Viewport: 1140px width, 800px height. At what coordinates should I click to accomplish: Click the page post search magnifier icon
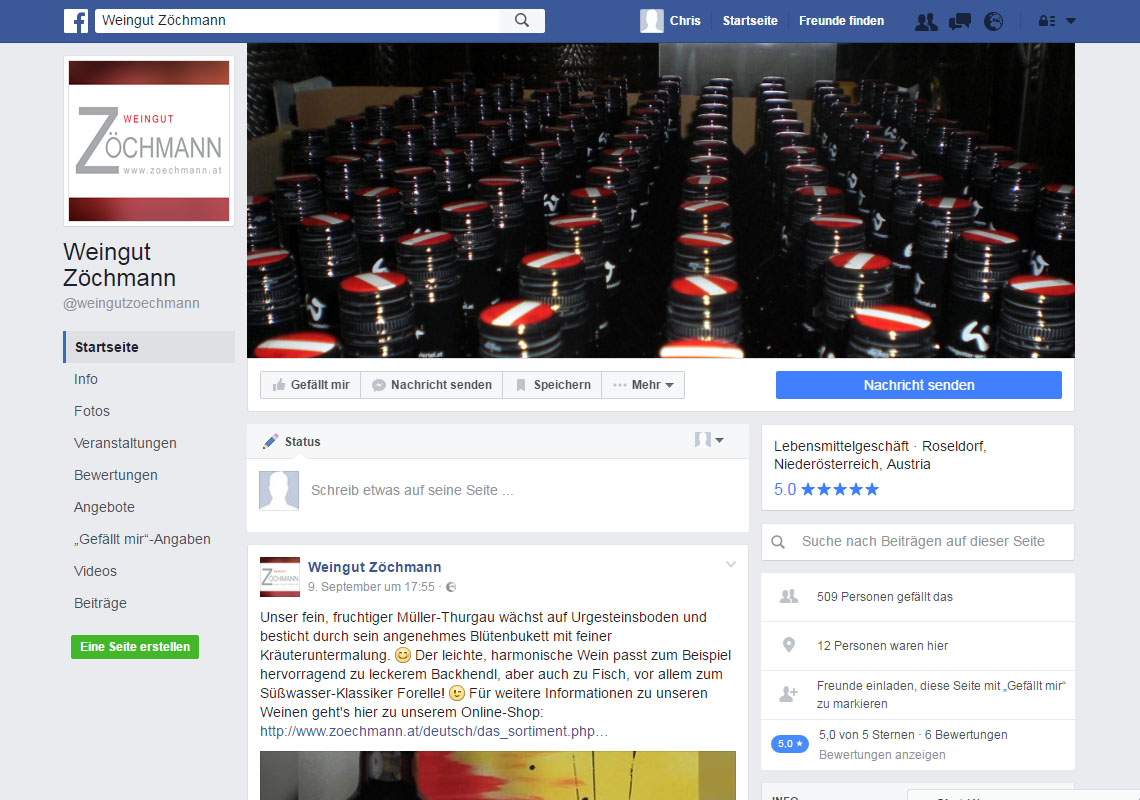point(778,542)
